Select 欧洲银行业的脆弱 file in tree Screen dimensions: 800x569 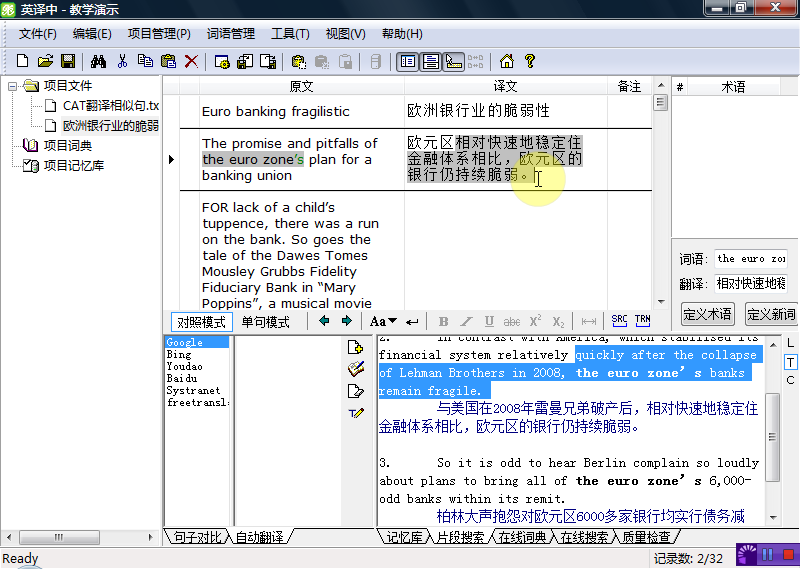pyautogui.click(x=111, y=126)
